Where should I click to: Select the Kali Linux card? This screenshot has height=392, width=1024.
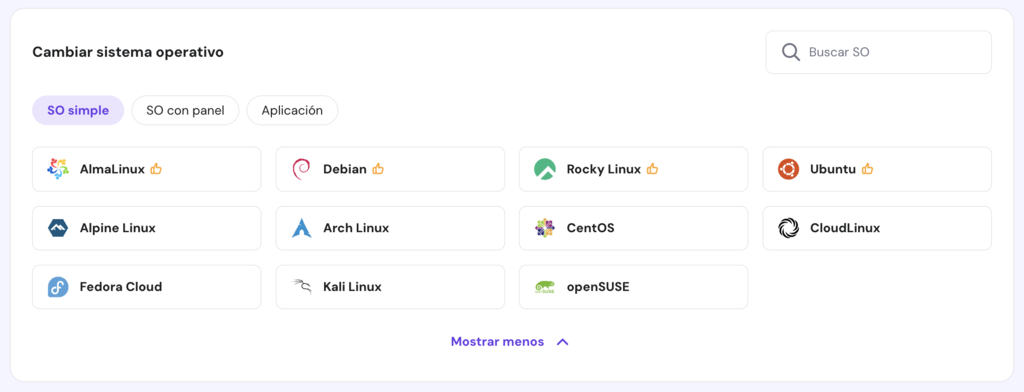coord(391,287)
